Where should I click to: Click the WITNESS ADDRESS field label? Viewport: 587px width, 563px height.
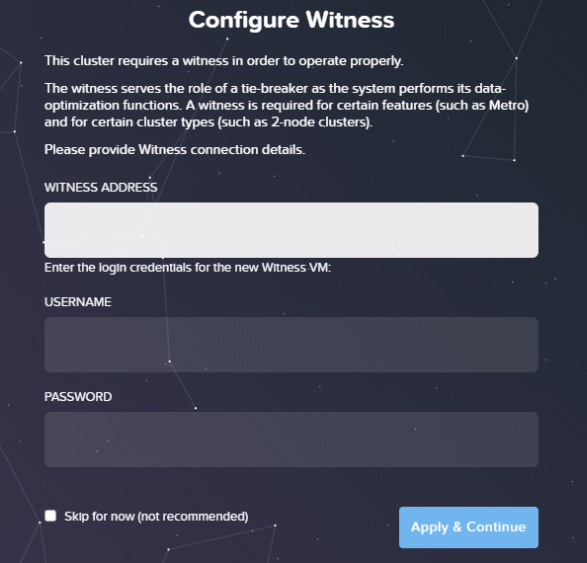101,187
